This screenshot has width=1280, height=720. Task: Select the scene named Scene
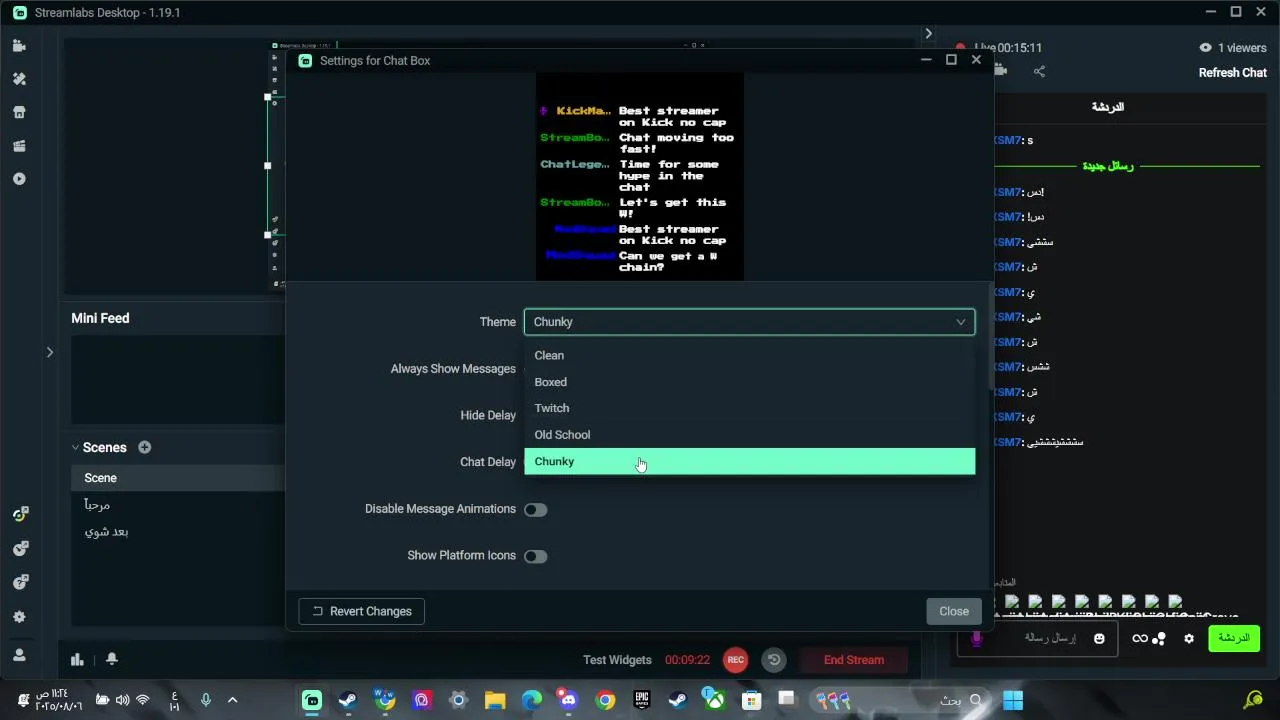[177, 478]
